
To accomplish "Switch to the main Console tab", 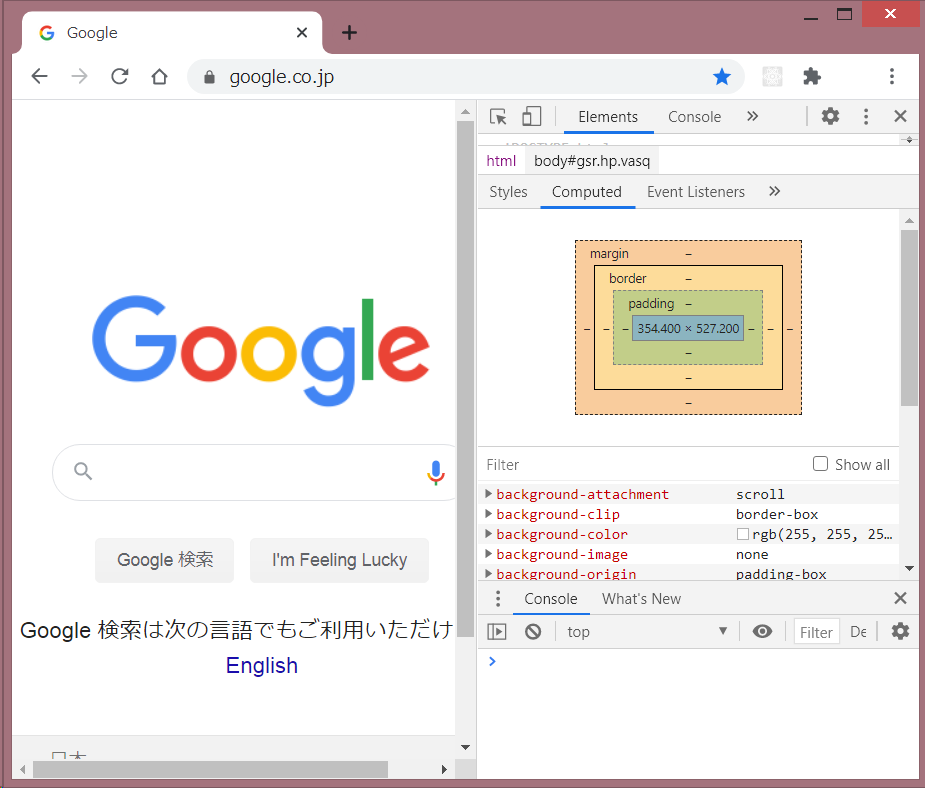I will point(694,117).
